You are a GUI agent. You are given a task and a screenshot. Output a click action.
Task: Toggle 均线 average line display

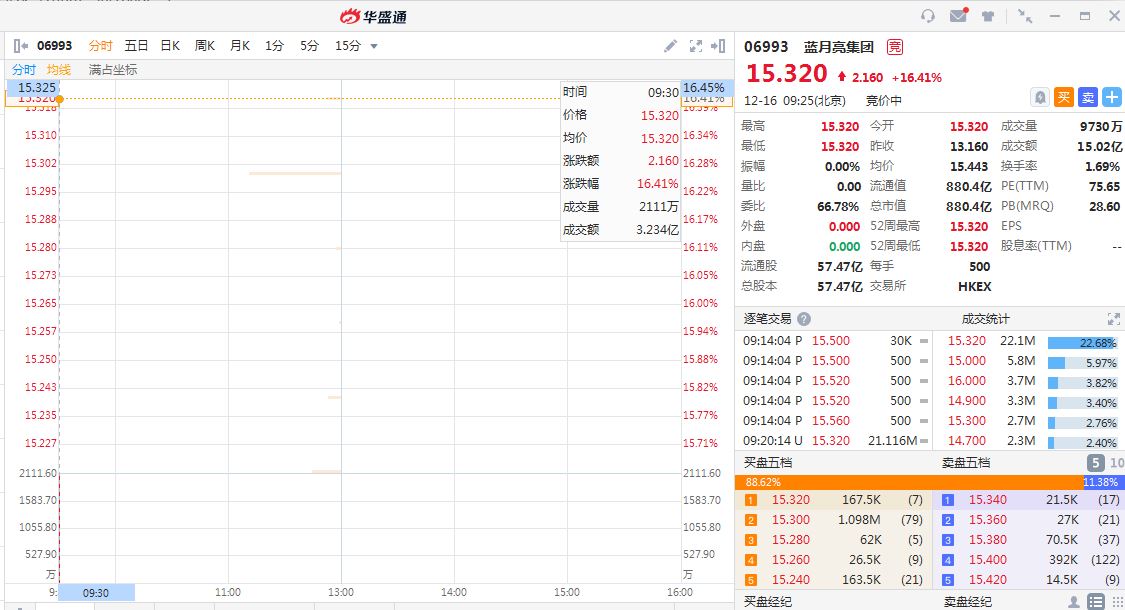click(59, 70)
